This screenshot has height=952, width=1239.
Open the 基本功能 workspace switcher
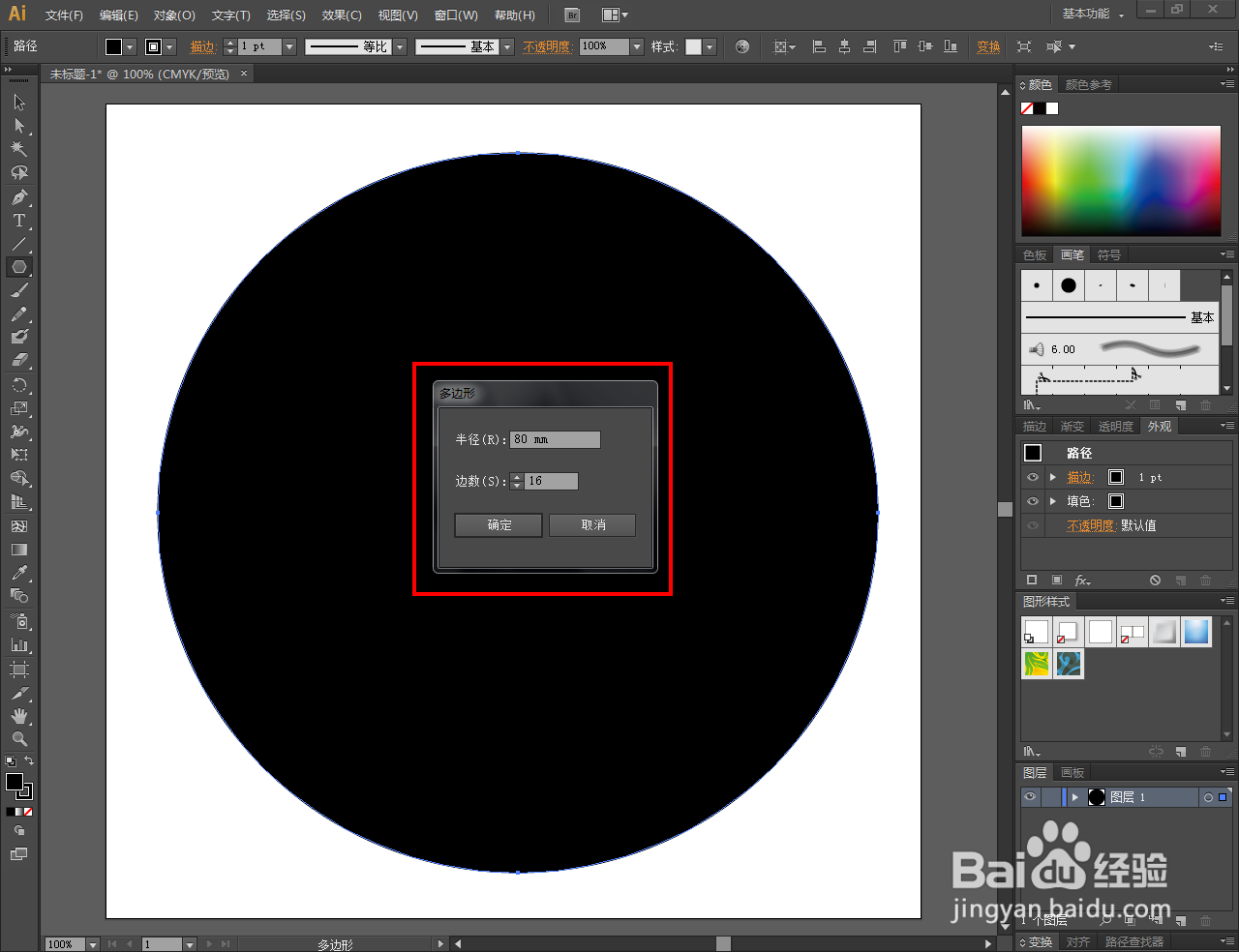1093,14
